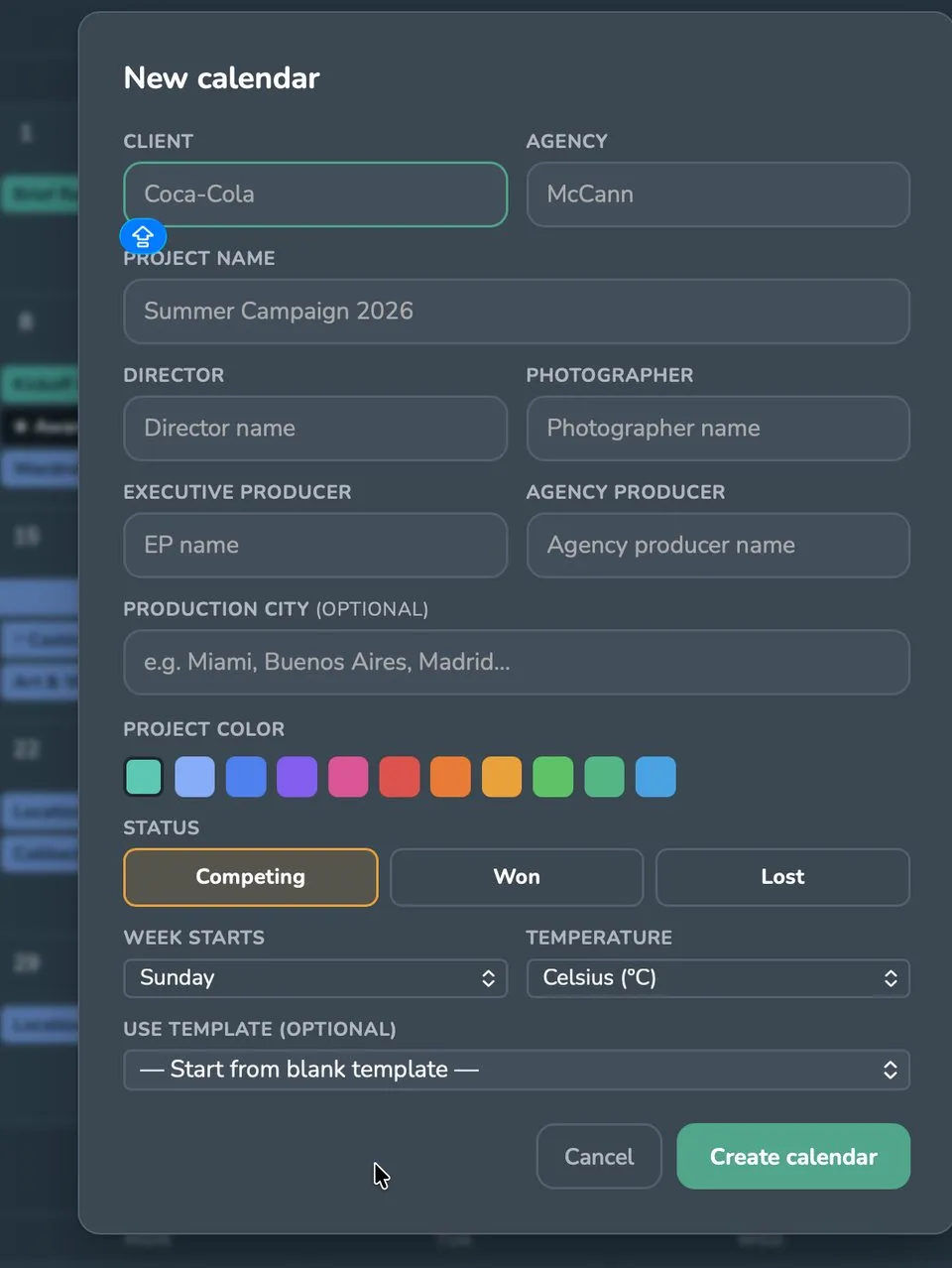Viewport: 952px width, 1268px height.
Task: Pick the sky blue color swatch
Action: tap(655, 777)
